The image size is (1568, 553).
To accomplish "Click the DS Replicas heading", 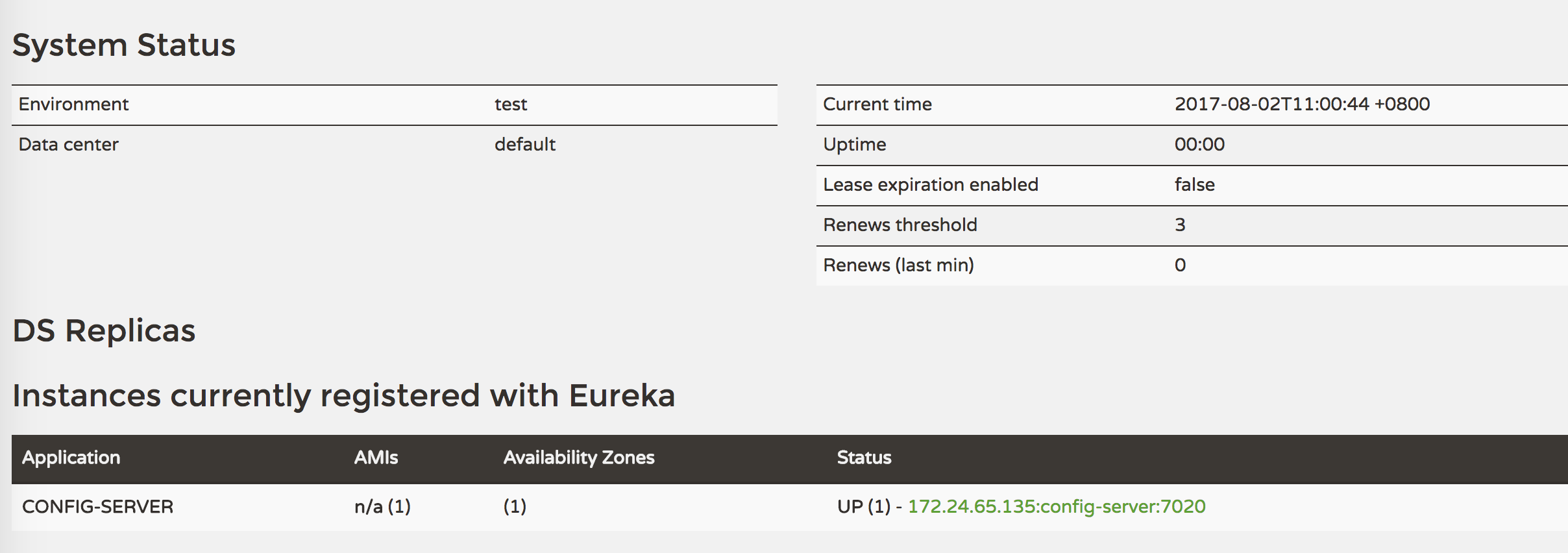I will [104, 331].
